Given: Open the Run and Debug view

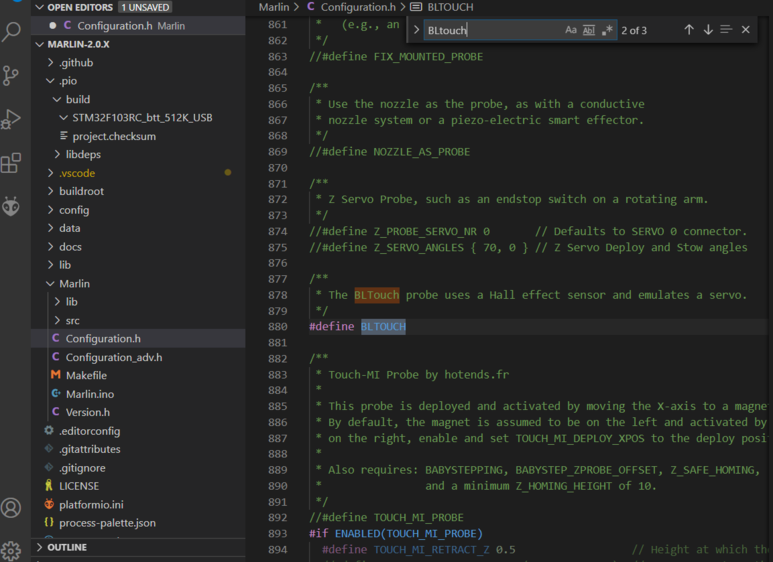Looking at the screenshot, I should click(11, 119).
